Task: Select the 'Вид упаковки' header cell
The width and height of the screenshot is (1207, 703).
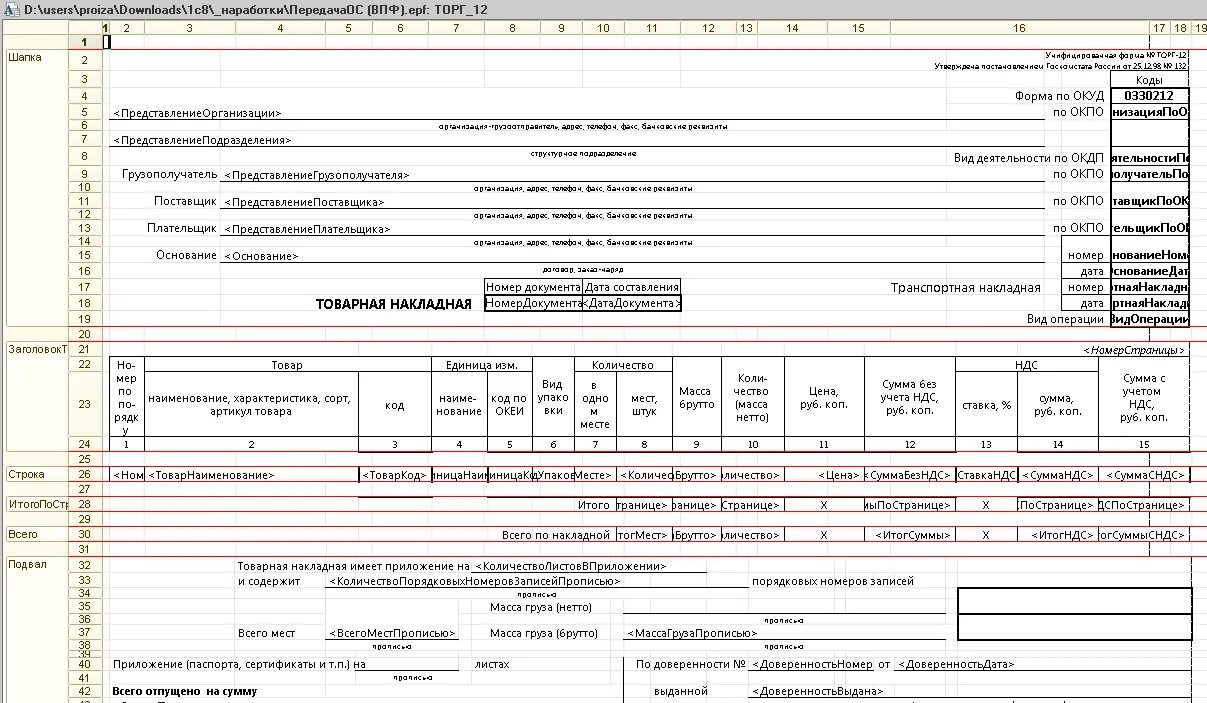Action: click(x=551, y=398)
